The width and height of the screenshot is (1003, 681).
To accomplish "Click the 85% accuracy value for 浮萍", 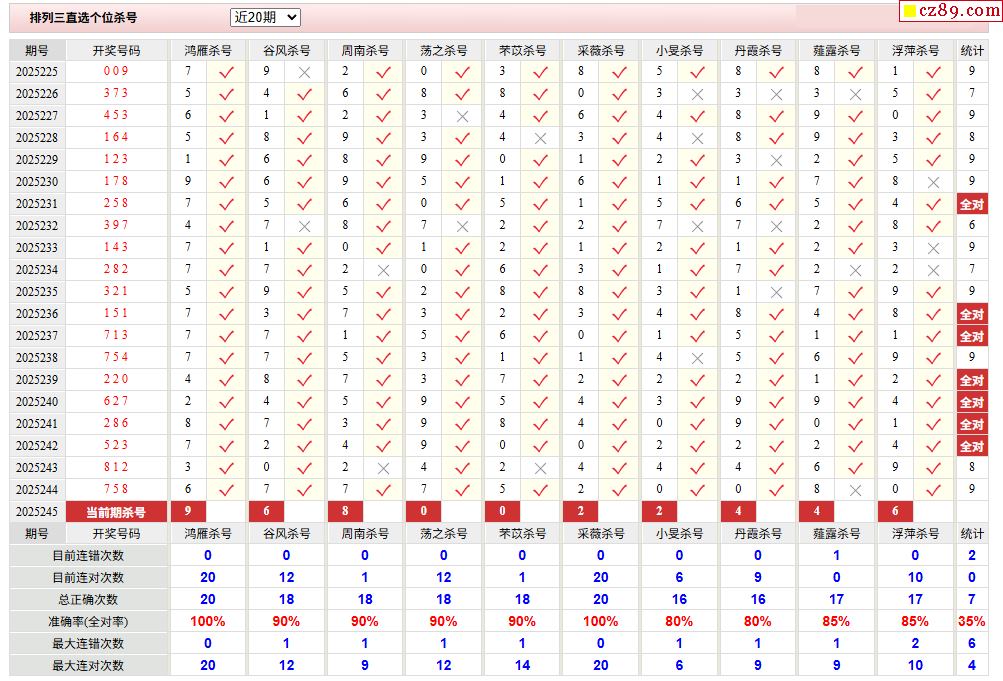I will (915, 621).
